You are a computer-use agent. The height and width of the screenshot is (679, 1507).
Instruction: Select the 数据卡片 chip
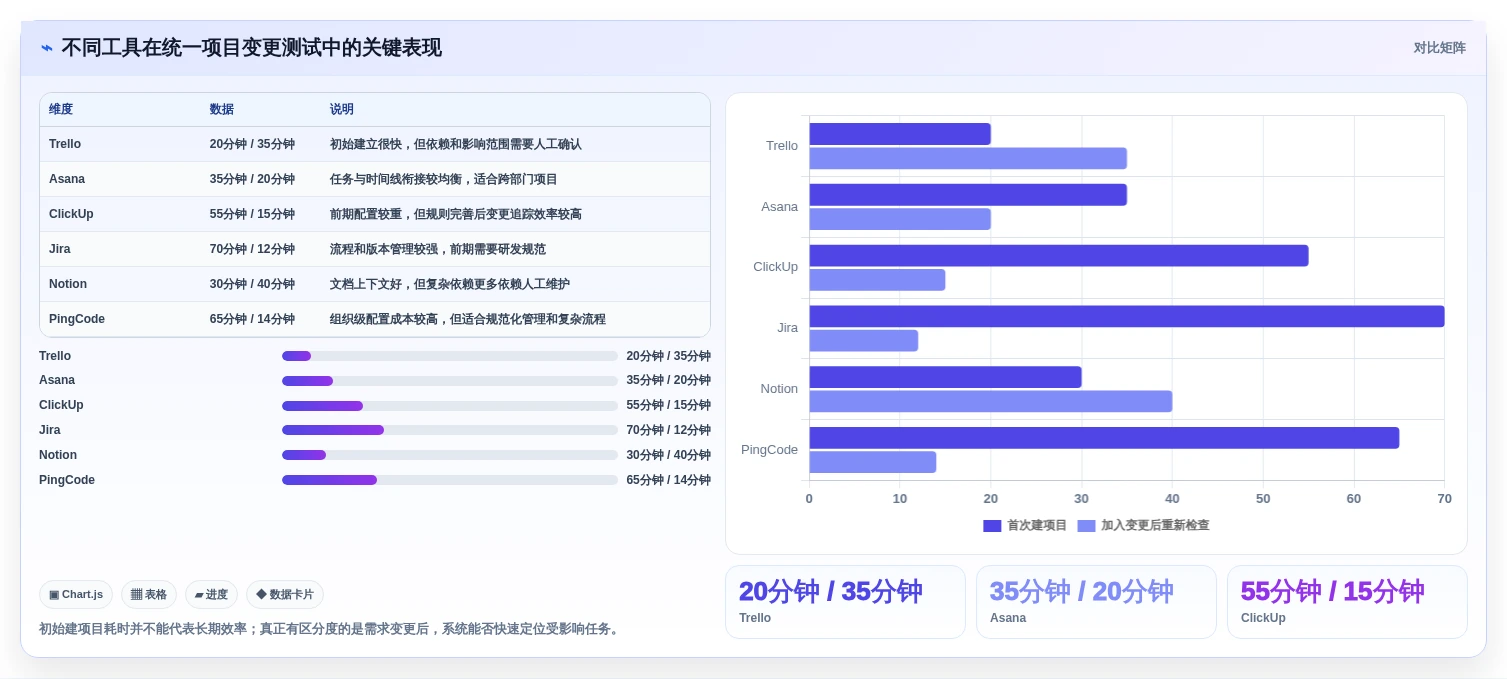(x=285, y=594)
